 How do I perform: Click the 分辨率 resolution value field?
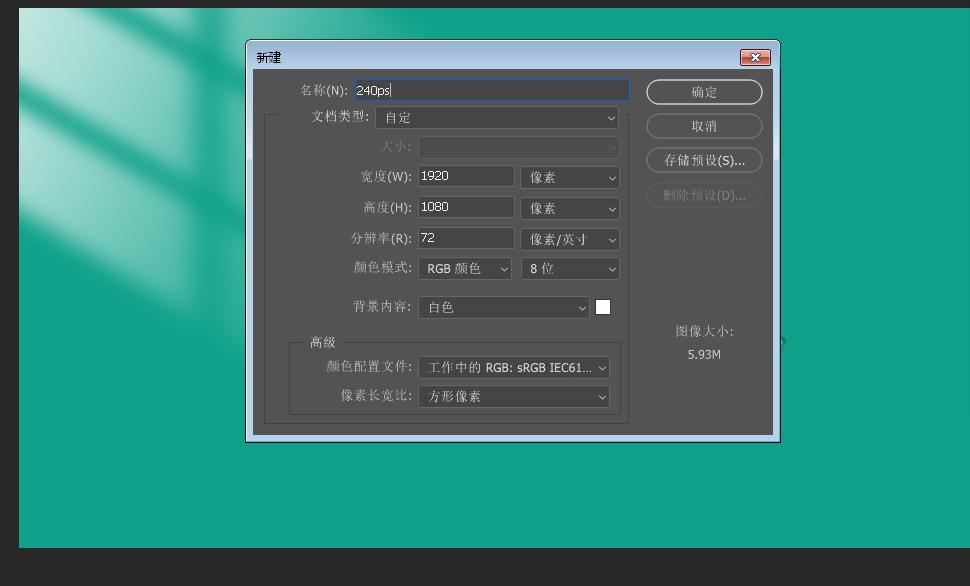click(465, 239)
